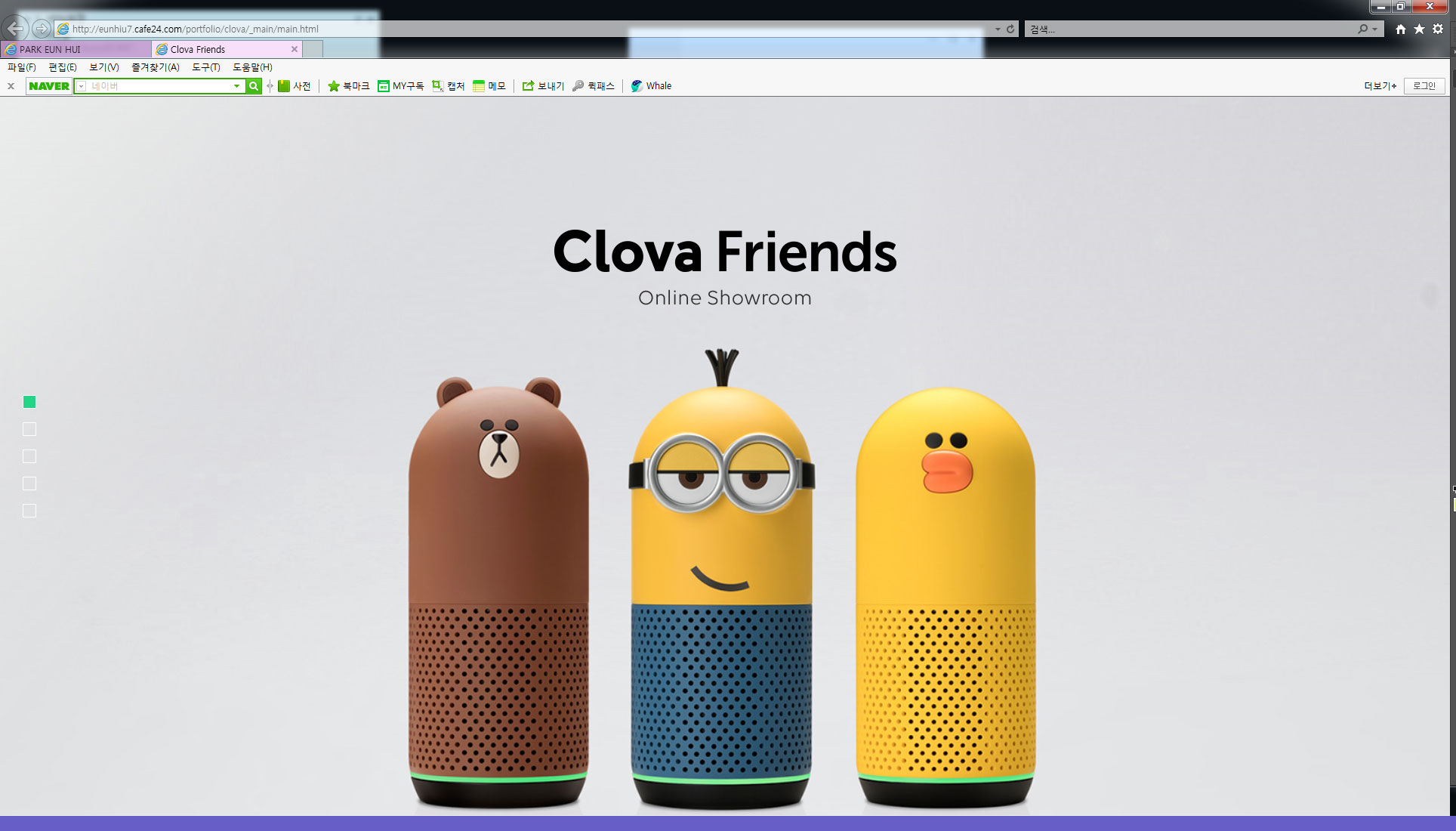Open the 도움말(H) menu

(x=252, y=67)
